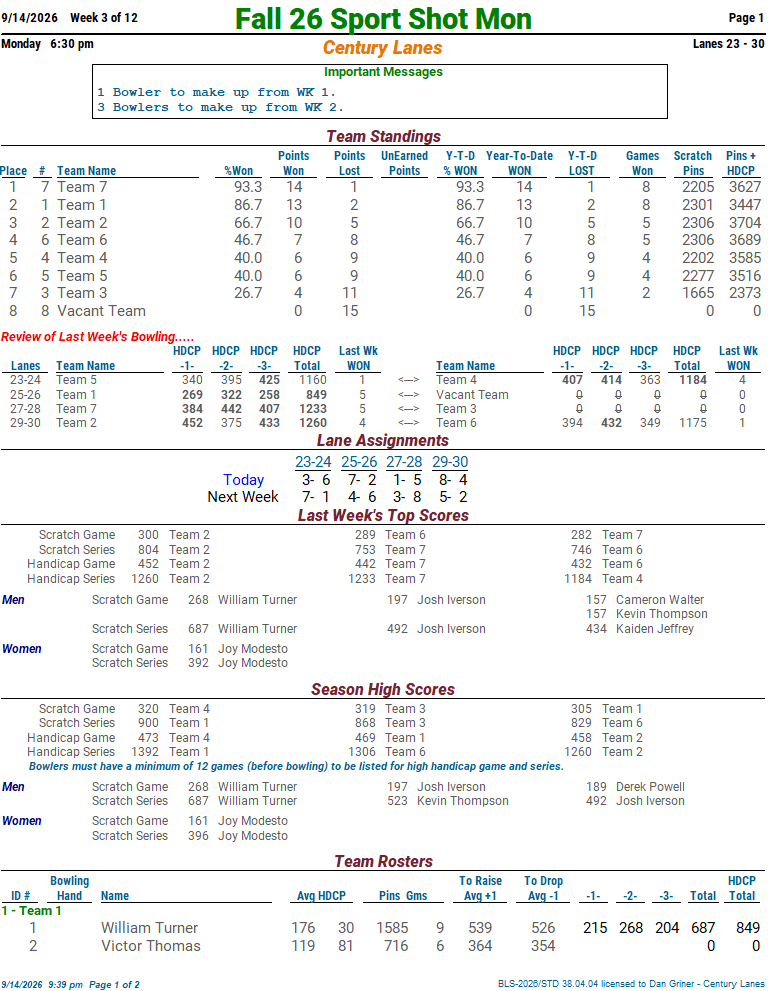The height and width of the screenshot is (991, 768).
Task: Click the 'Scratch Pins' column header
Action: 693,163
